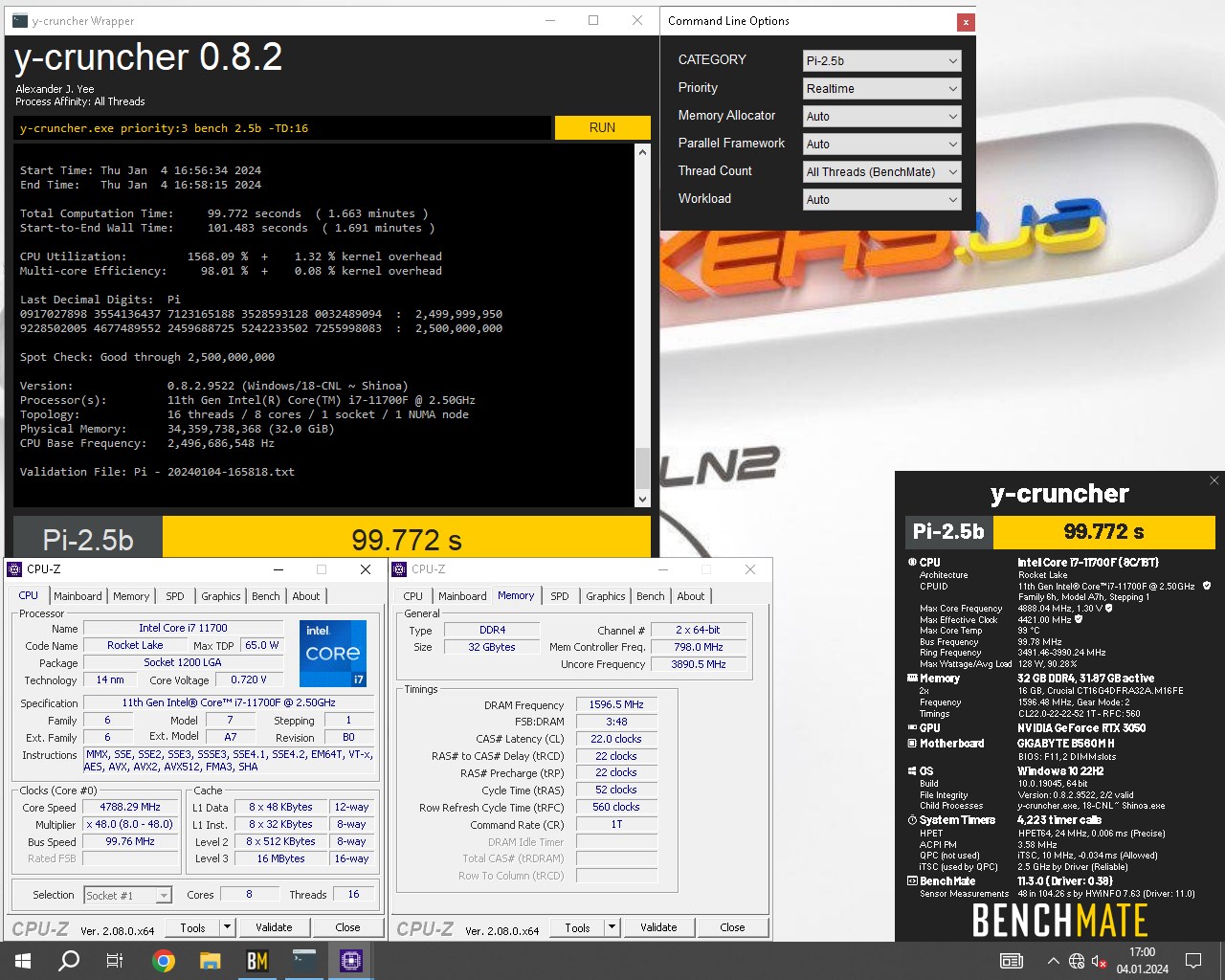This screenshot has width=1225, height=980.
Task: Open Mainboard tab in right CPU-Z window
Action: point(462,596)
